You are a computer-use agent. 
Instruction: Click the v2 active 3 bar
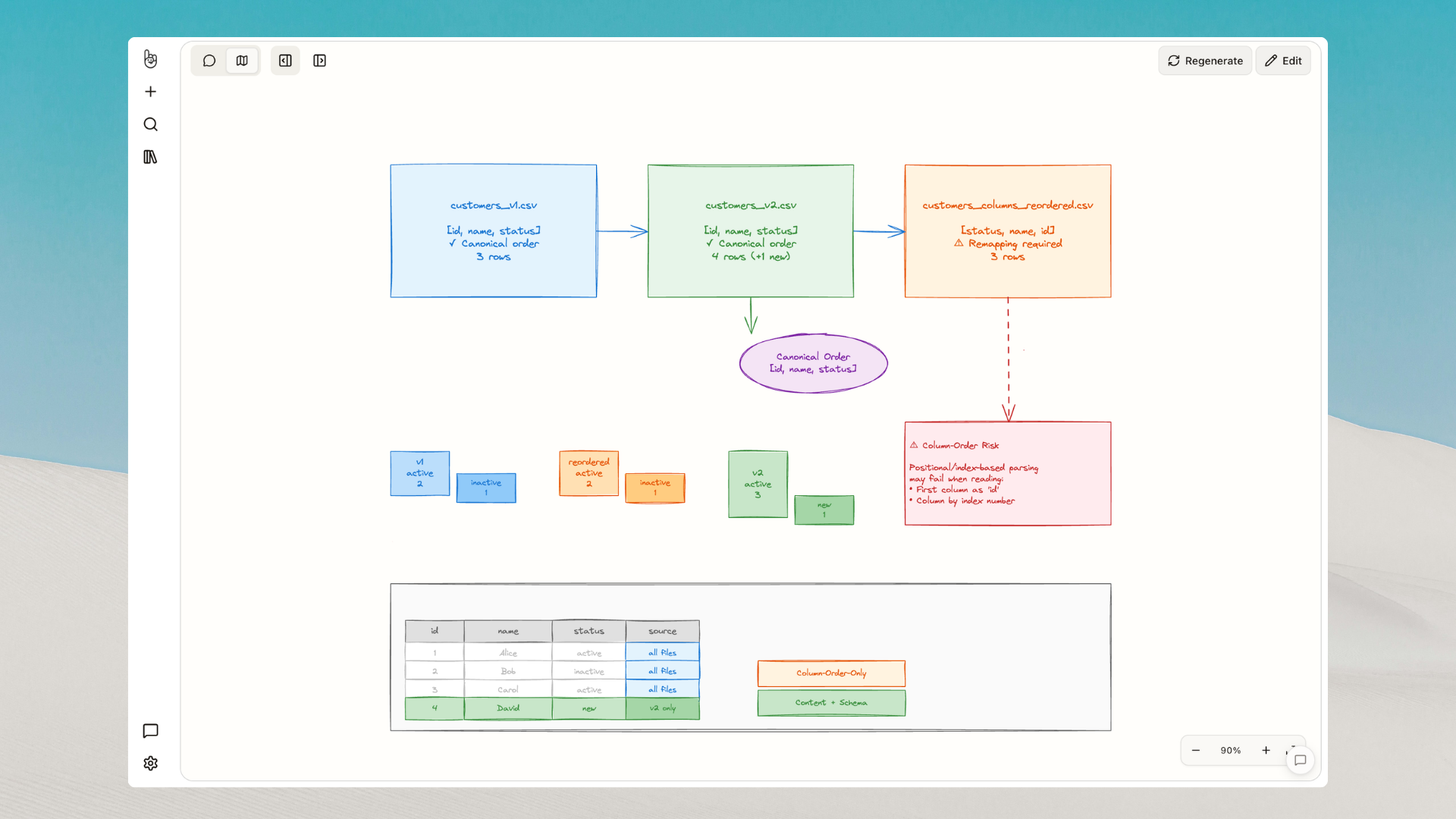click(758, 484)
